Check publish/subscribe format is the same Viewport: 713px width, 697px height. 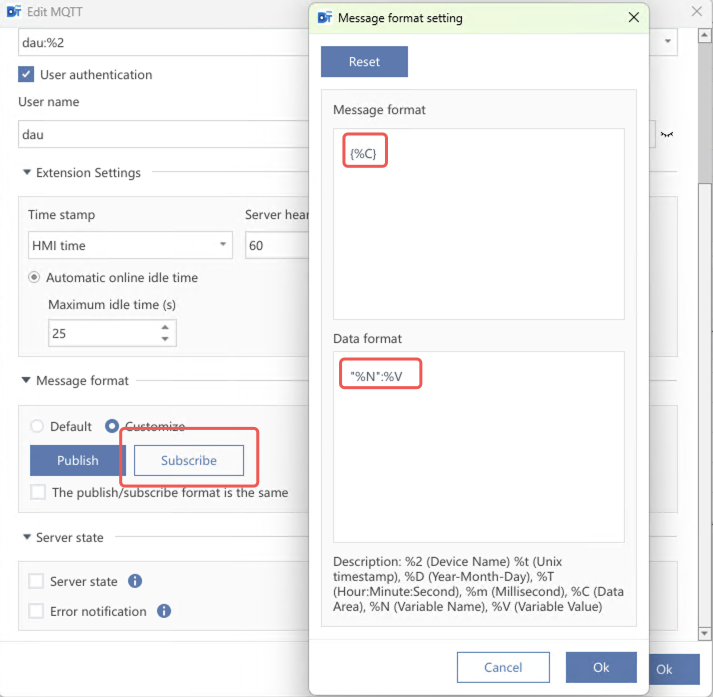coord(37,492)
